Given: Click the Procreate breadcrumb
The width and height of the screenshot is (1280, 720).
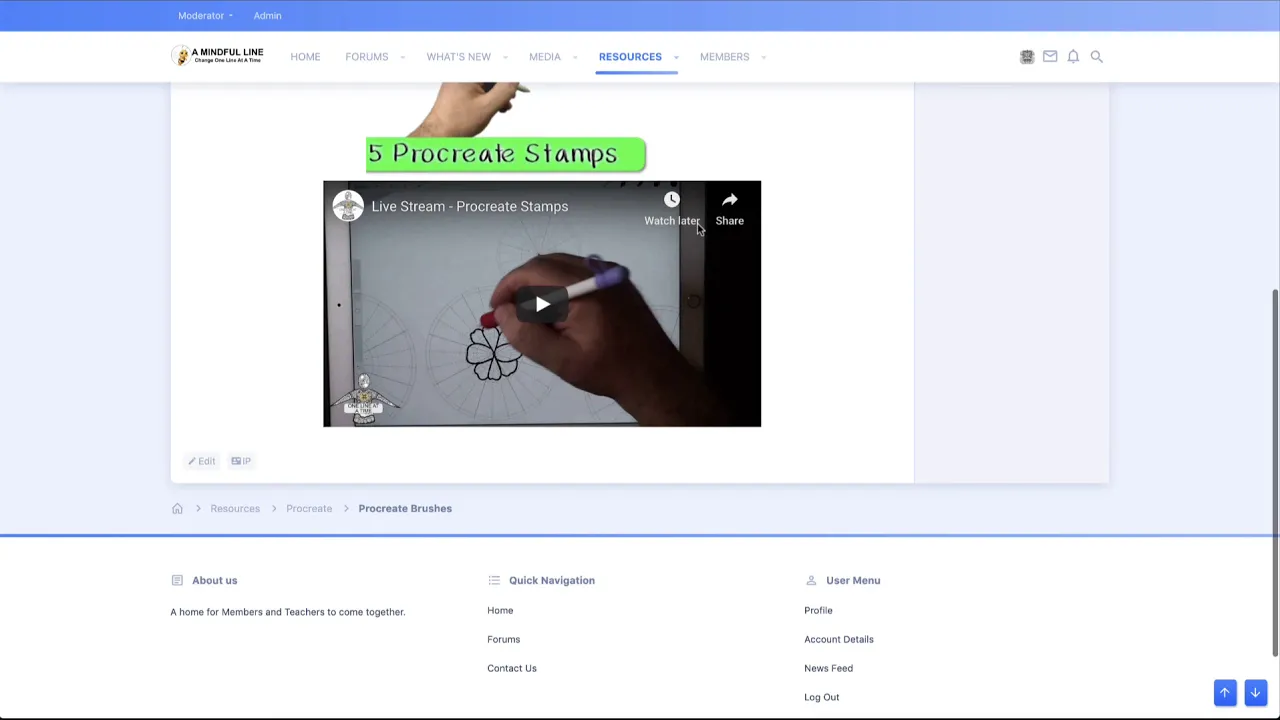Looking at the screenshot, I should [x=309, y=508].
